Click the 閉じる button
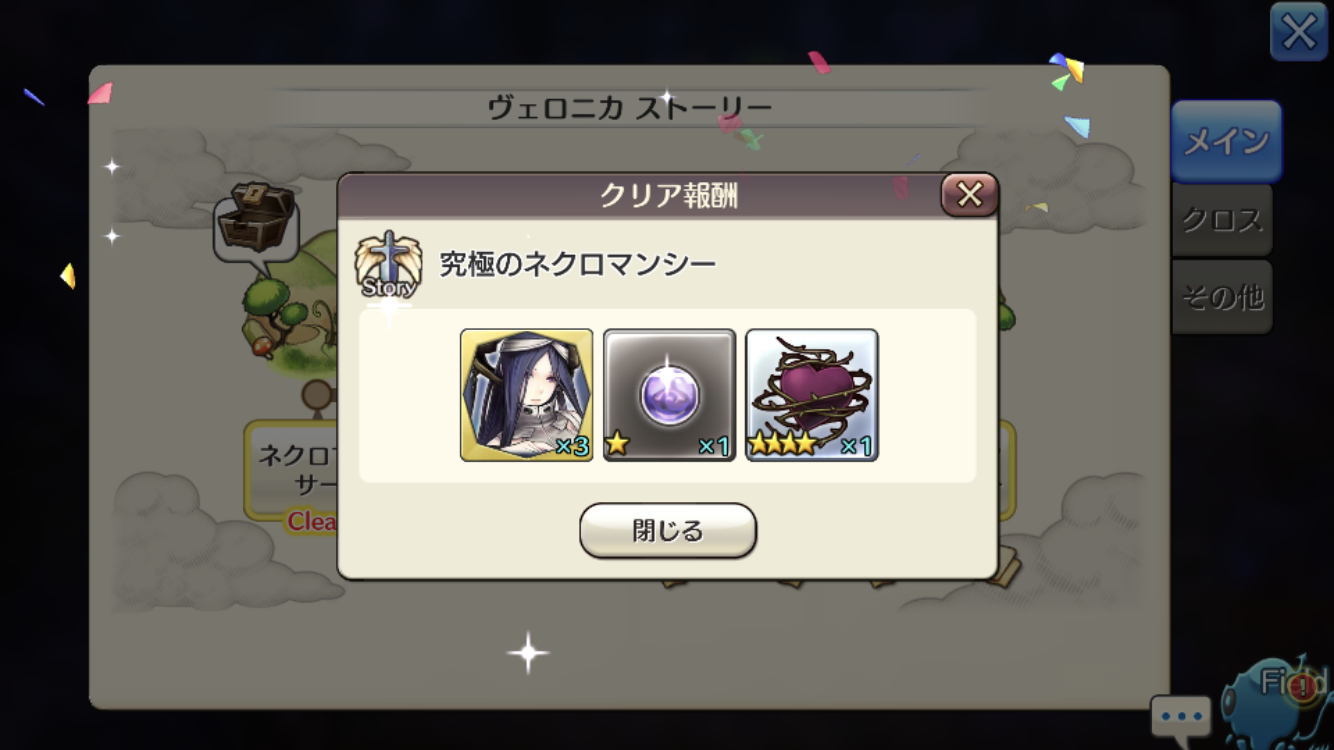1334x750 pixels. (x=668, y=531)
